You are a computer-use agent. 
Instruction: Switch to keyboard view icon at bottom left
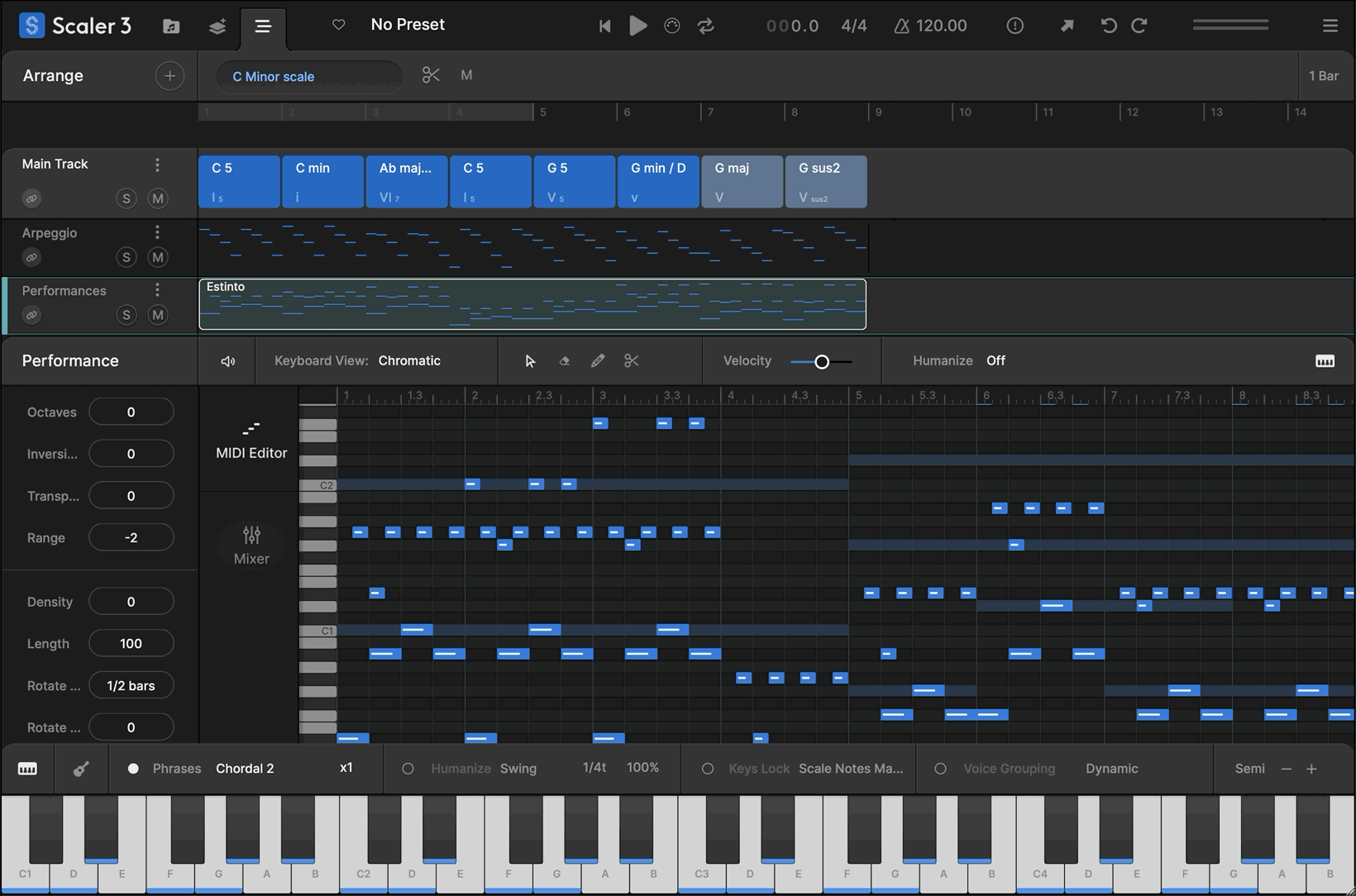(x=27, y=769)
